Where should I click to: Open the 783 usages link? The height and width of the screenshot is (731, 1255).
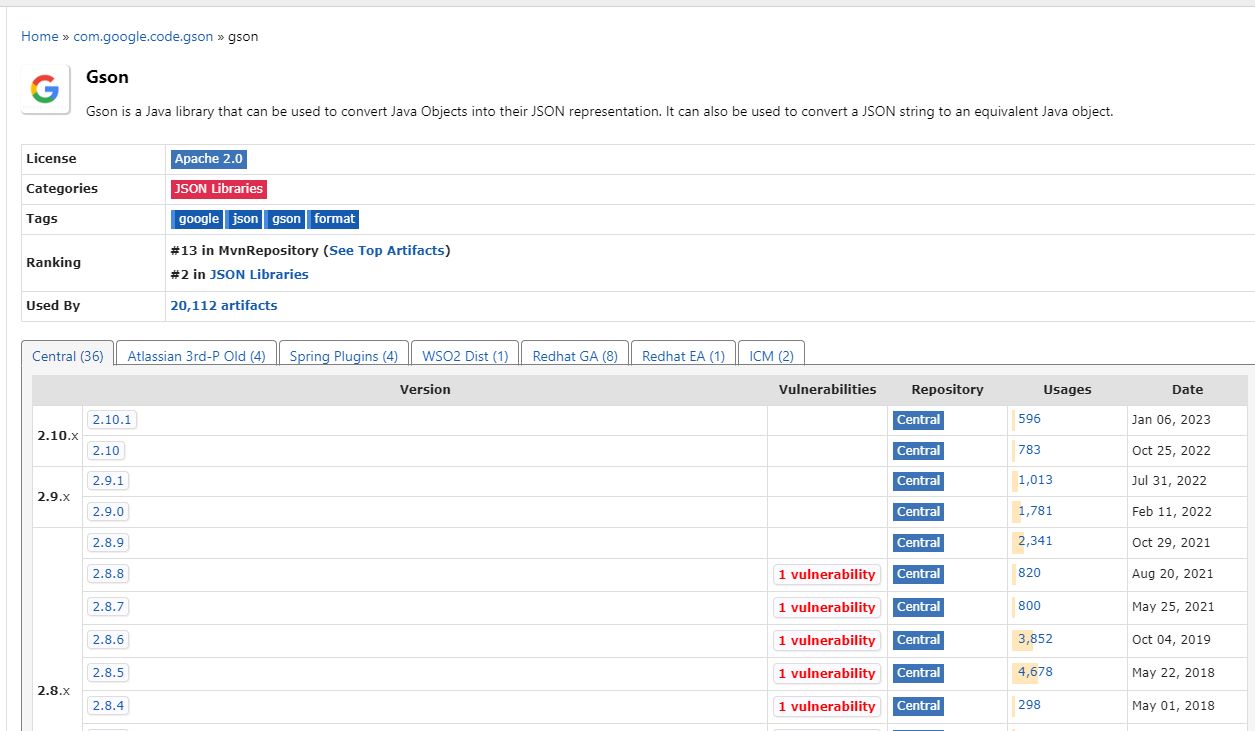(x=1029, y=450)
